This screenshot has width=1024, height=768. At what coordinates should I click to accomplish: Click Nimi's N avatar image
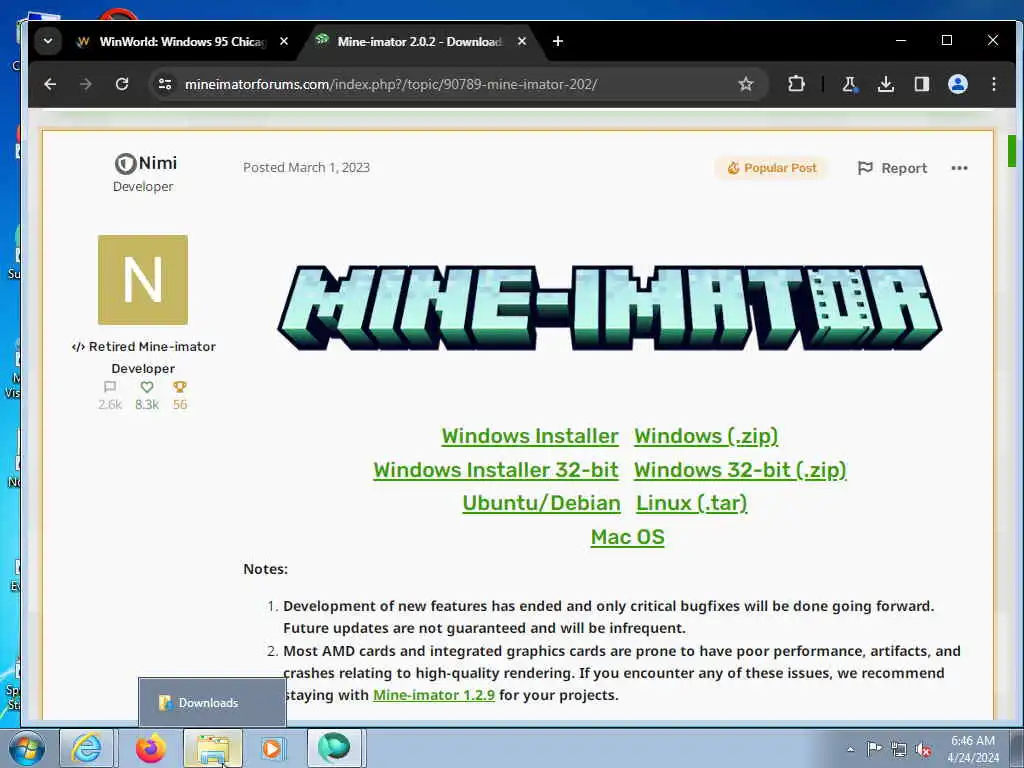coord(143,280)
